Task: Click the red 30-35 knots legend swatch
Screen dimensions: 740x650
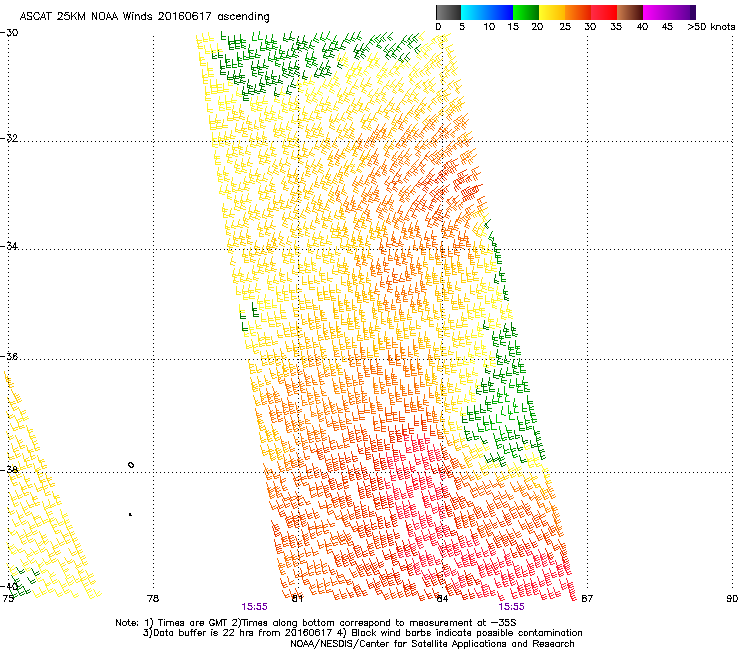Action: 604,12
